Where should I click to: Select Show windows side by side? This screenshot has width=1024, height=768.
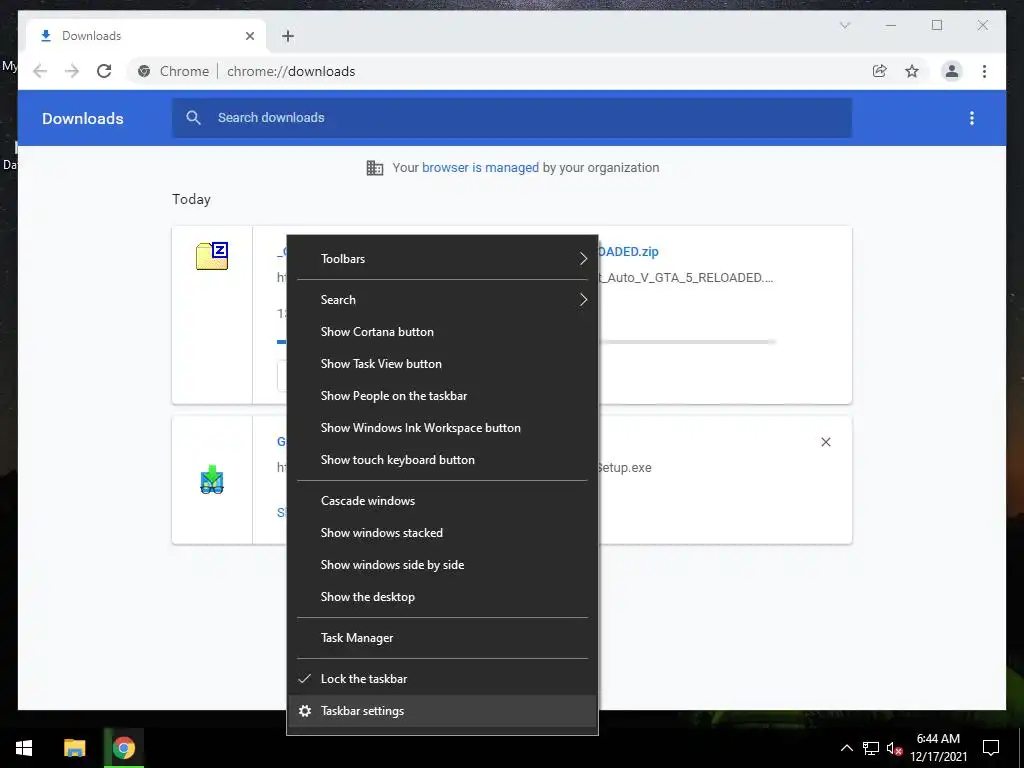coord(443,565)
